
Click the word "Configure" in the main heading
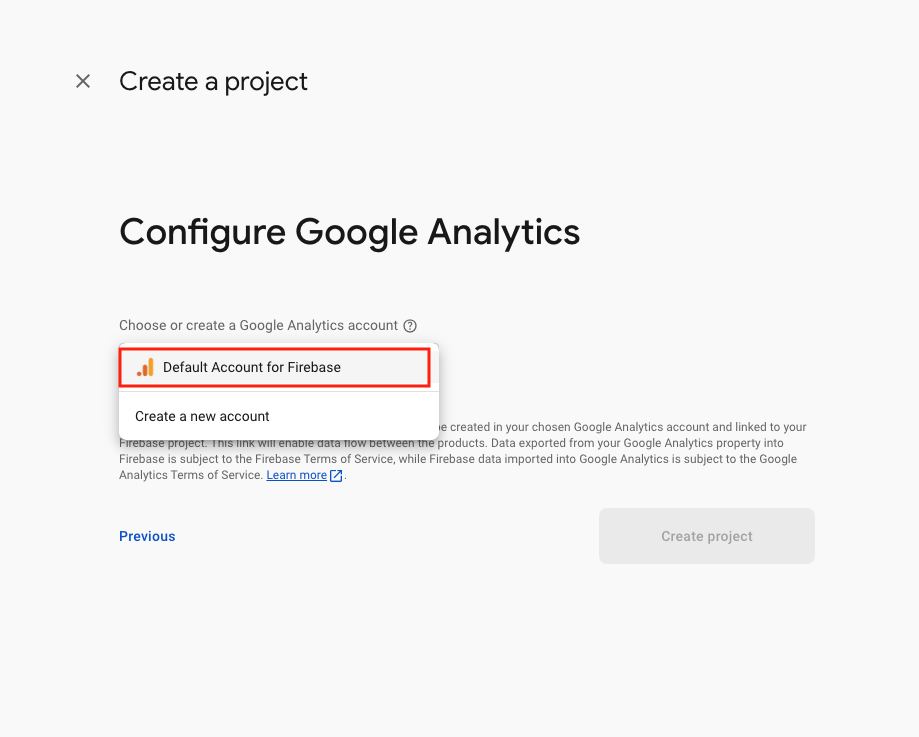click(202, 232)
